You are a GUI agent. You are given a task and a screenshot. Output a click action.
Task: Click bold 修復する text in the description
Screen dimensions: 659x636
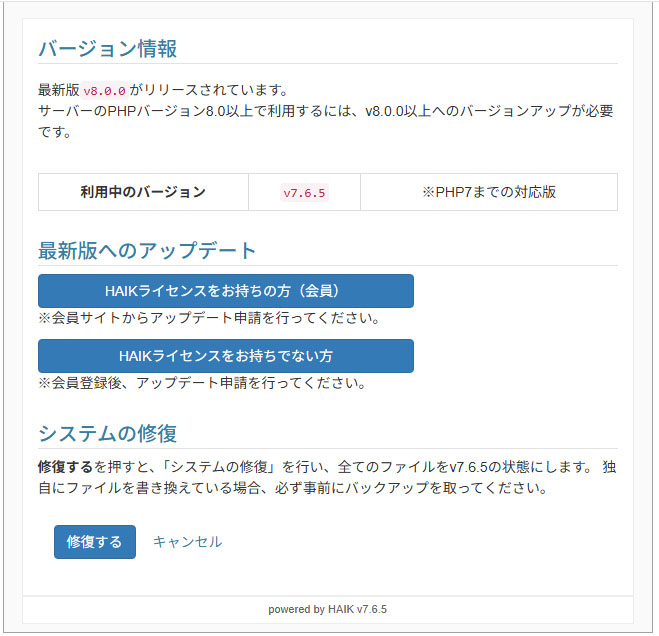(65, 467)
